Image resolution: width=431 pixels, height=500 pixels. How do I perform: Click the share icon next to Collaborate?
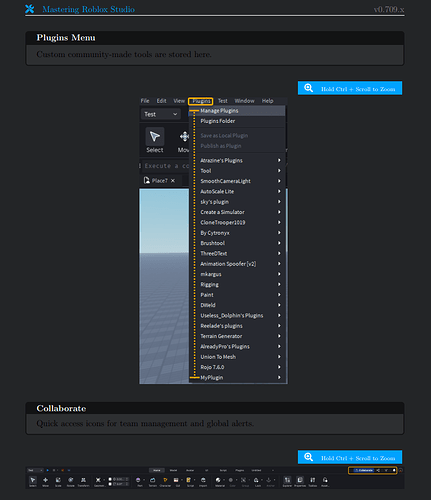coord(378,470)
